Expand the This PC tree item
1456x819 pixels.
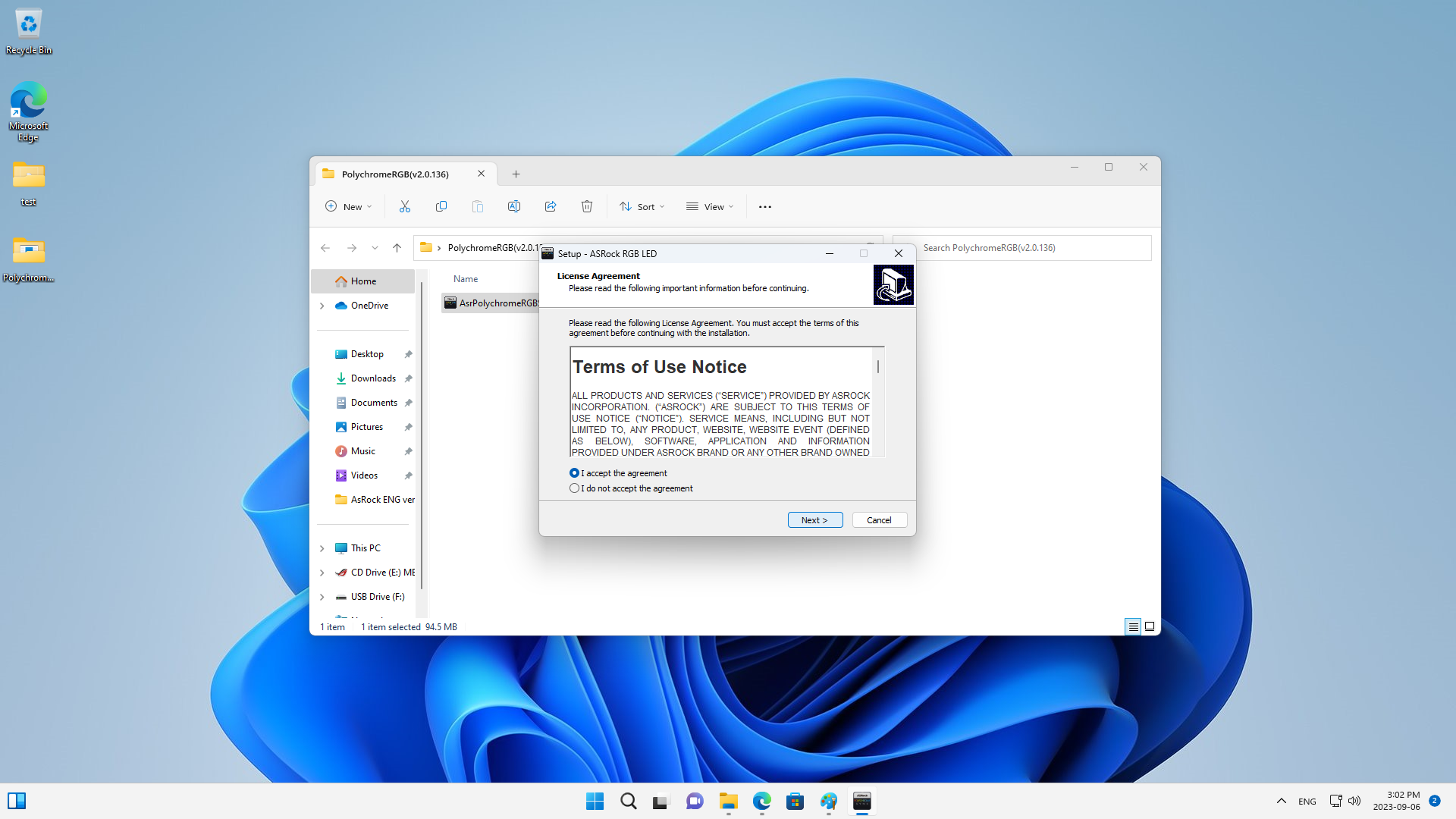[322, 548]
